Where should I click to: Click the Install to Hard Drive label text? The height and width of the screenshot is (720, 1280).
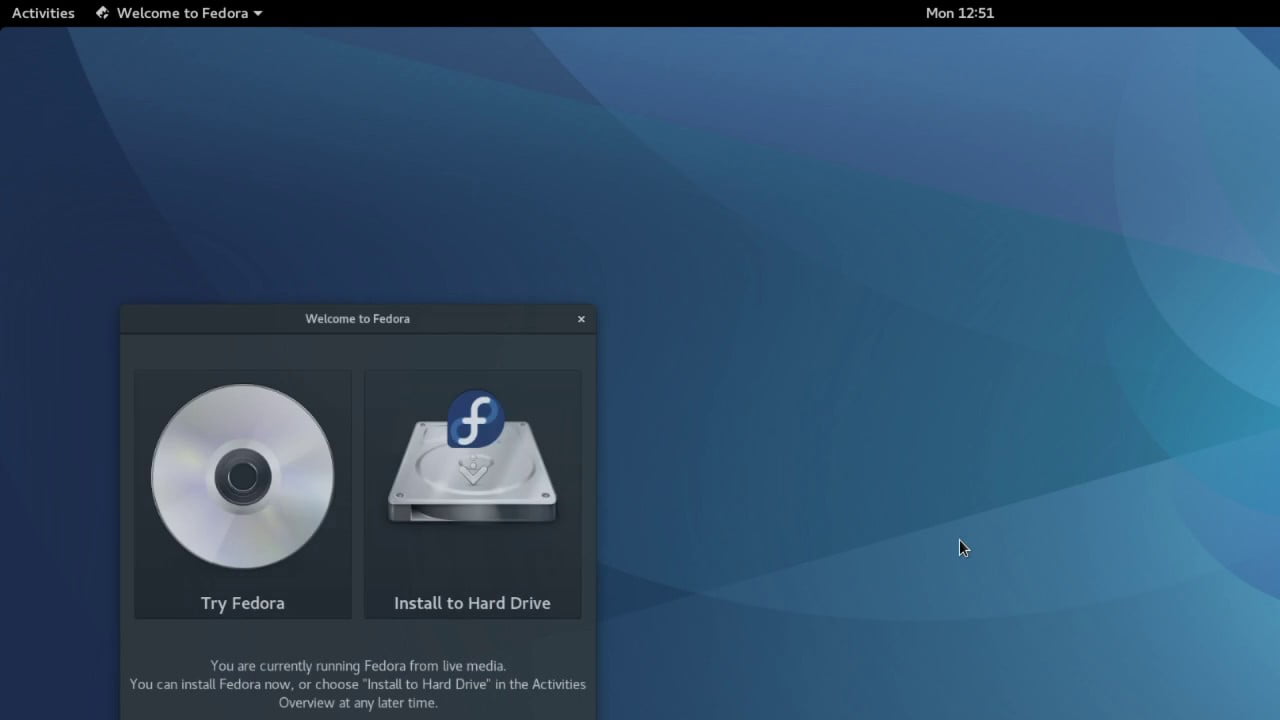point(472,603)
